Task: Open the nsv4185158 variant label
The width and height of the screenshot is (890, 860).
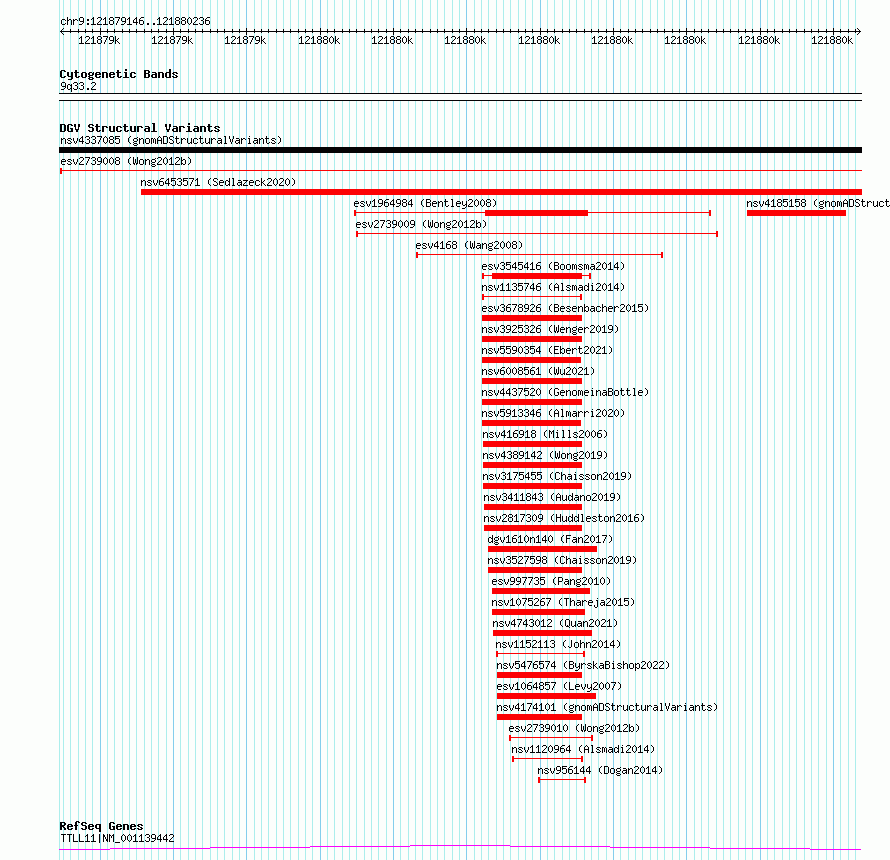Action: click(818, 203)
